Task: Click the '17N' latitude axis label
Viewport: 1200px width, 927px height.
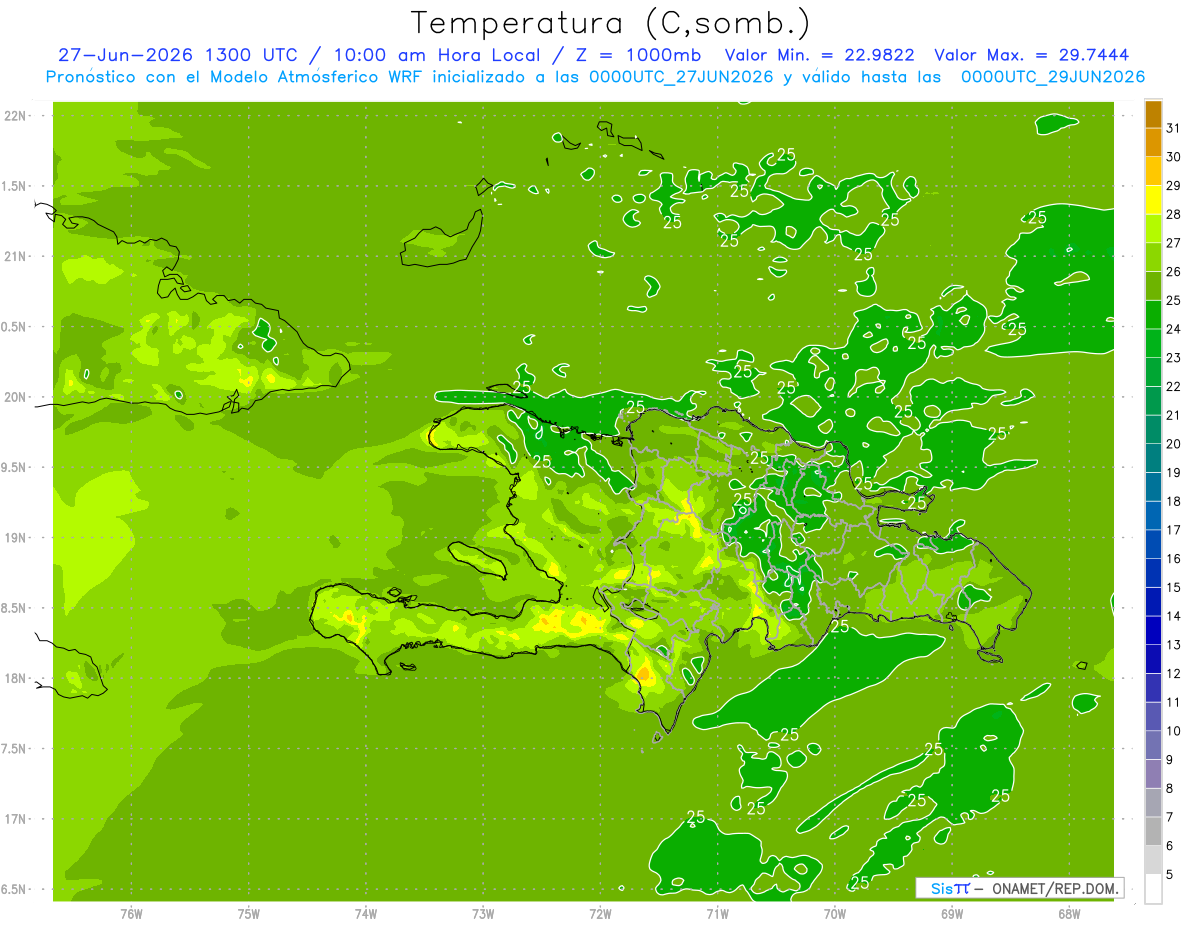Action: pos(17,819)
